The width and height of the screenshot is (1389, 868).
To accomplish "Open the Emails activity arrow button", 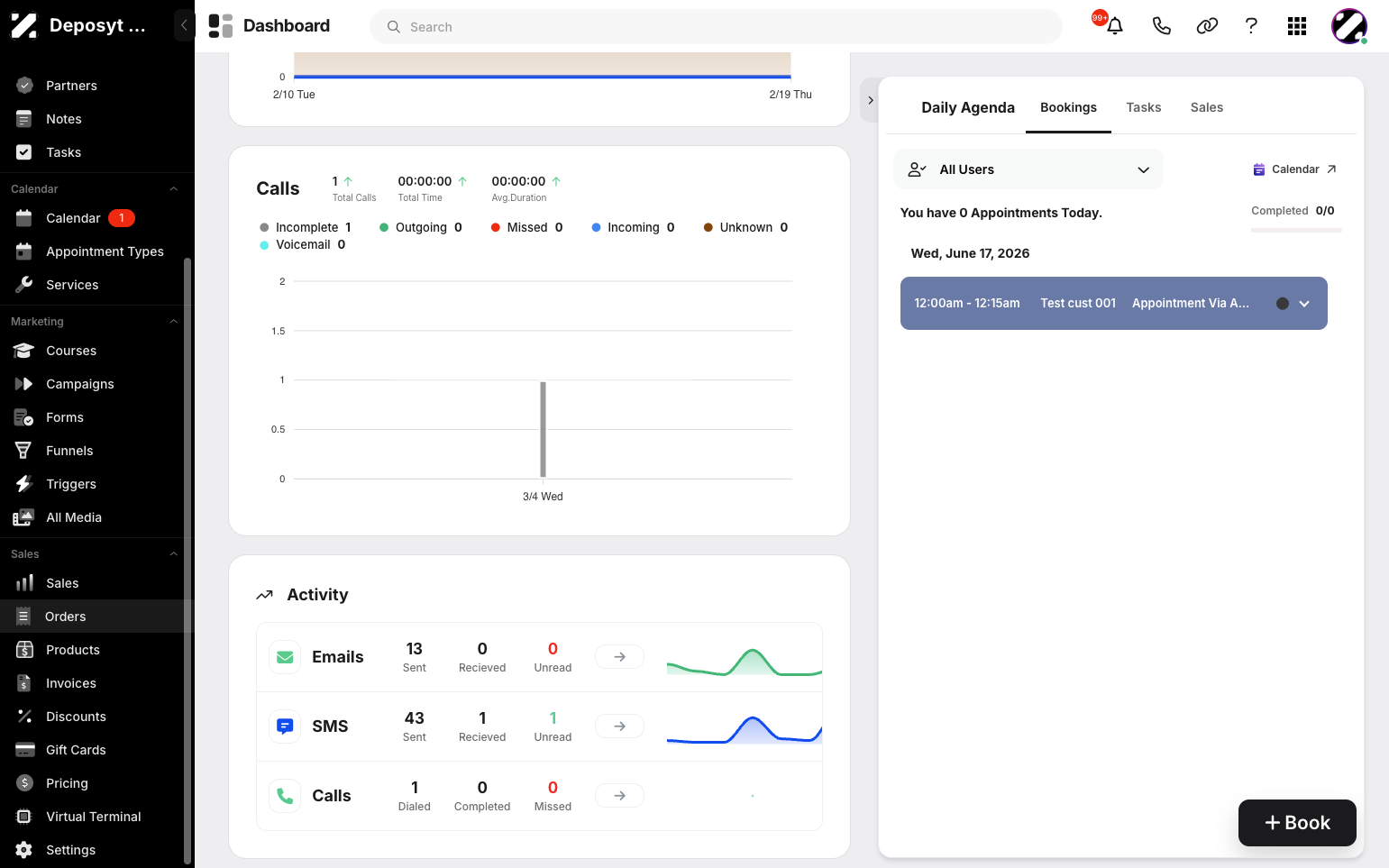I will tap(619, 657).
